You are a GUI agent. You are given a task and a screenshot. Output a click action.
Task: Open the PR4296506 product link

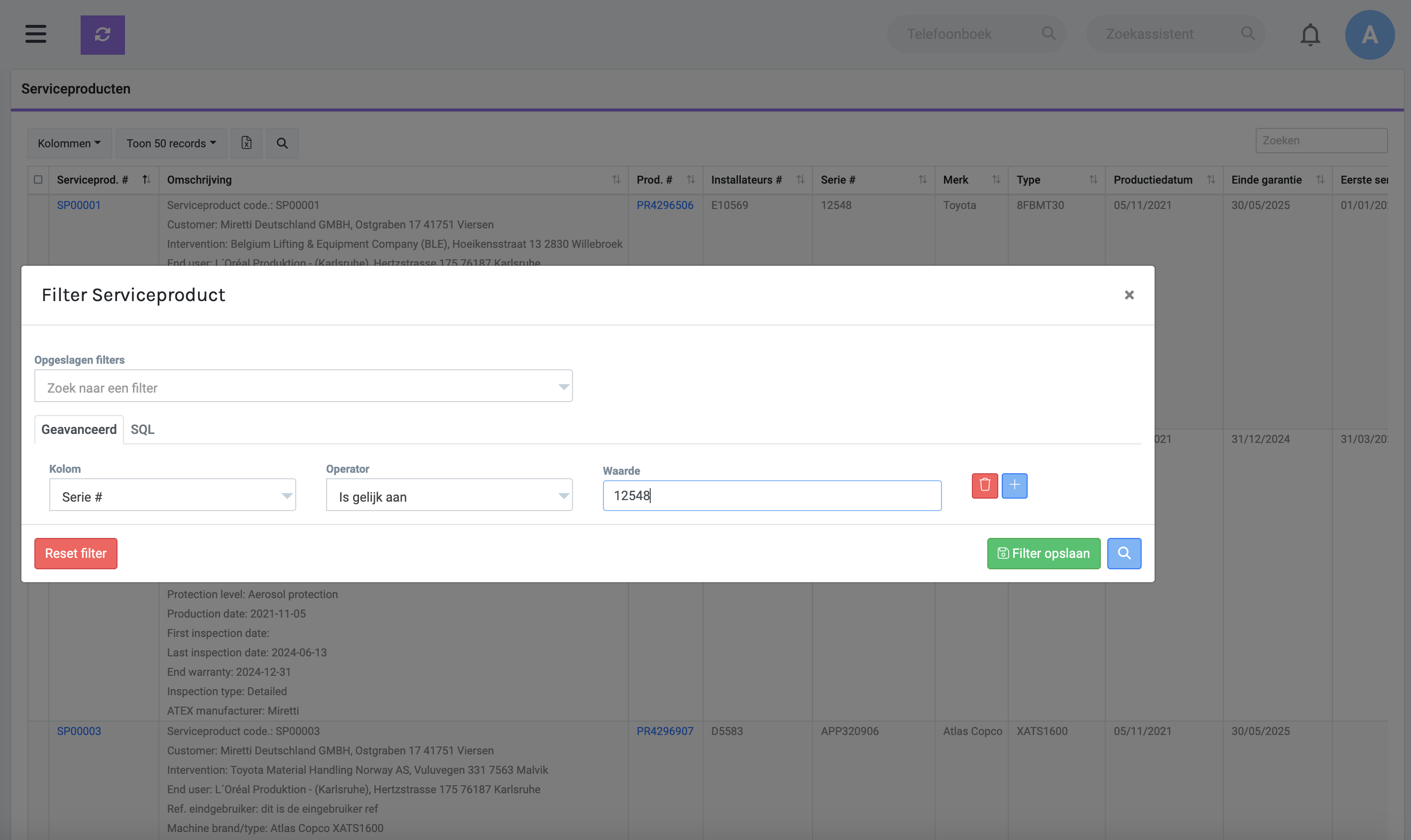[665, 205]
